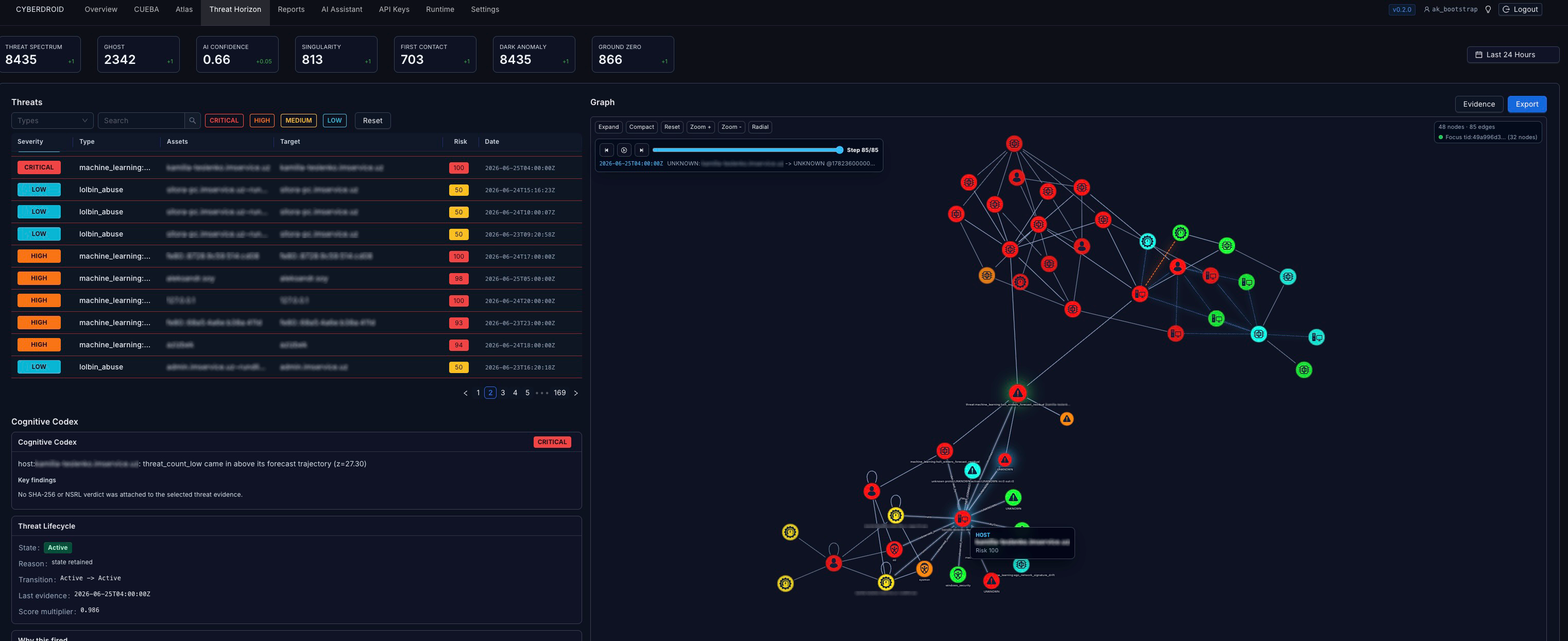Click the Export button
The height and width of the screenshot is (641, 1568).
(x=1527, y=104)
